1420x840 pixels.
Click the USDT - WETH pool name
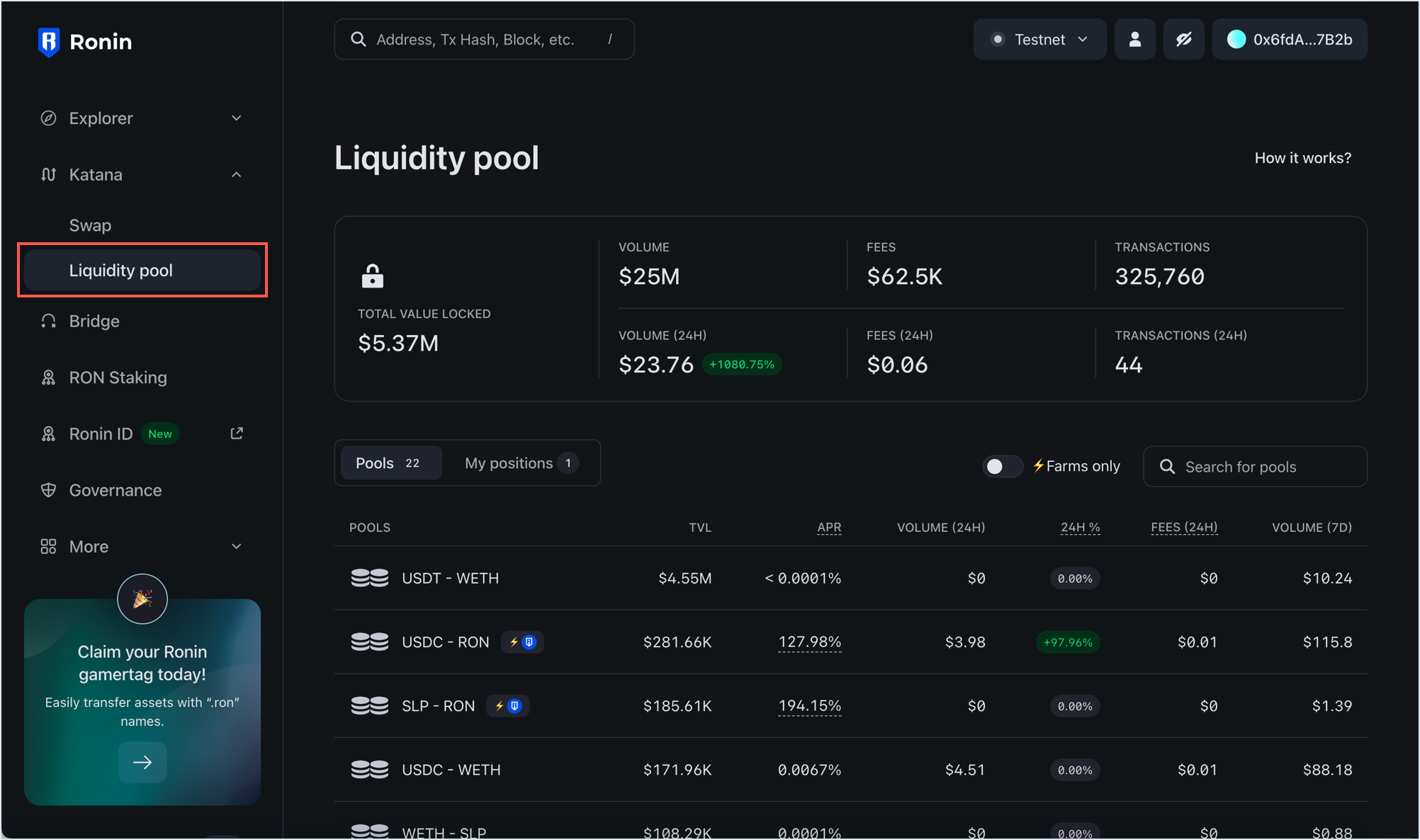coord(450,578)
